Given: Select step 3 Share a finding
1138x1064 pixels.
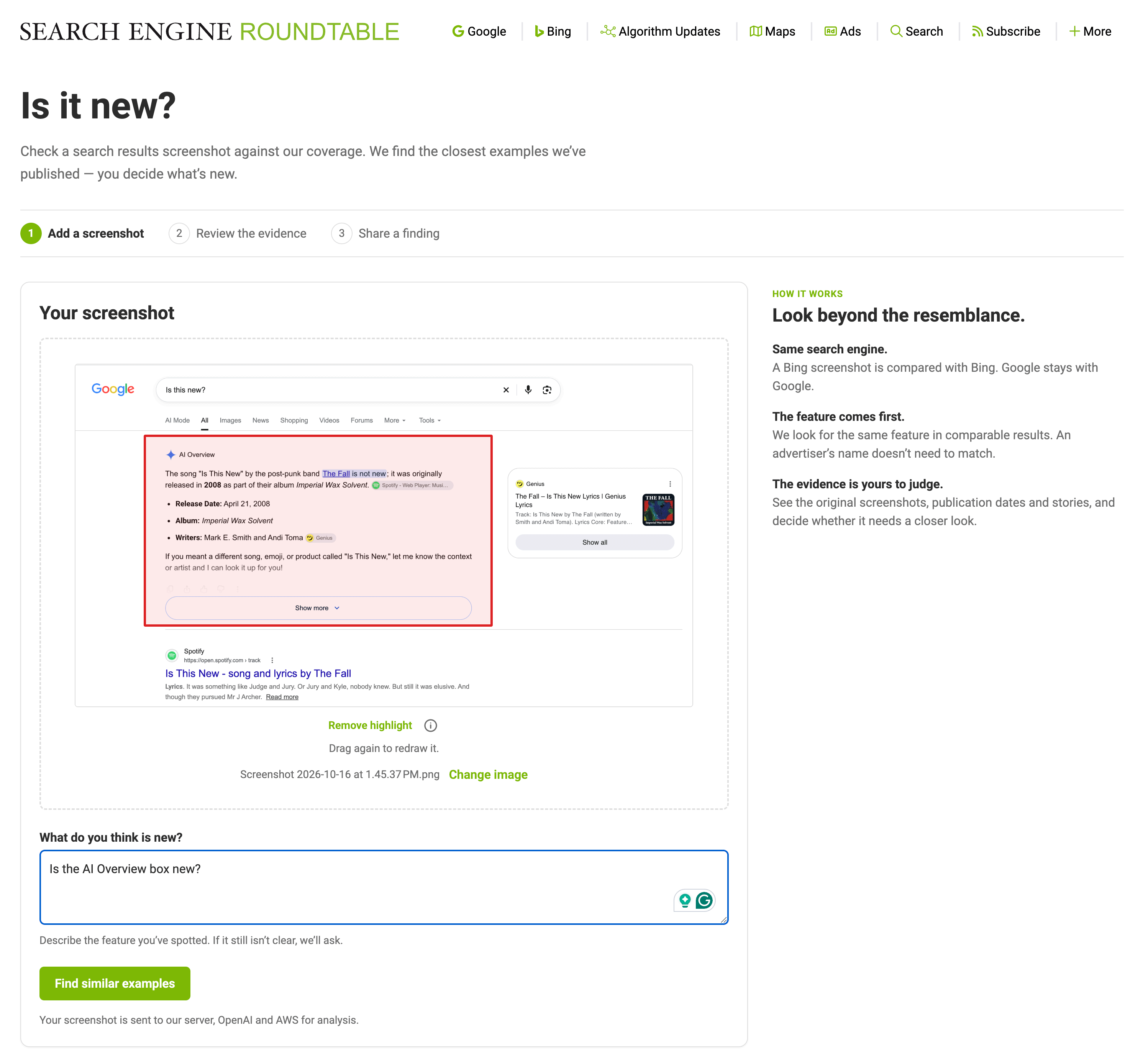Looking at the screenshot, I should [385, 234].
